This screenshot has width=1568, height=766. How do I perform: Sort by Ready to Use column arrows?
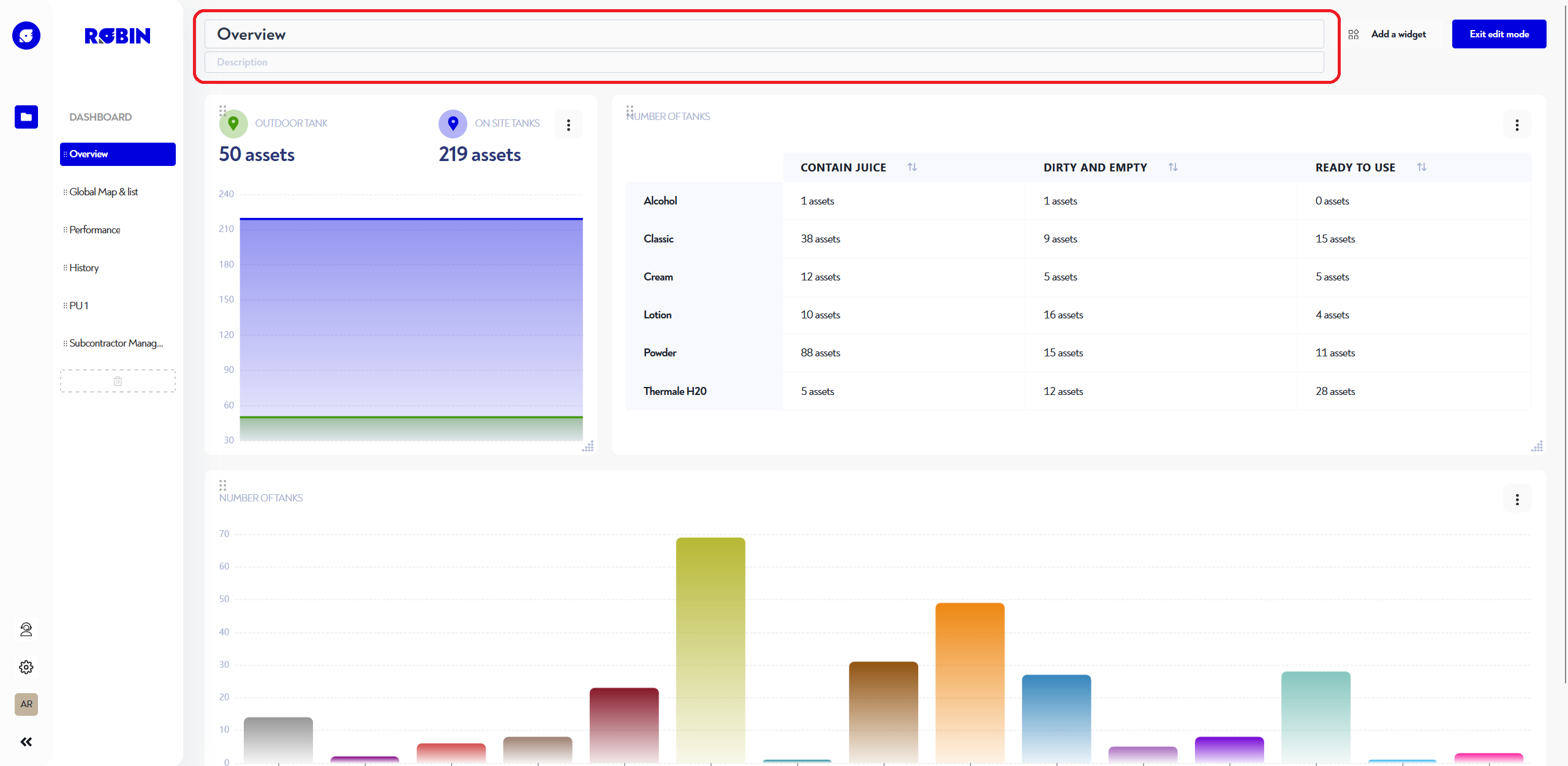point(1422,167)
